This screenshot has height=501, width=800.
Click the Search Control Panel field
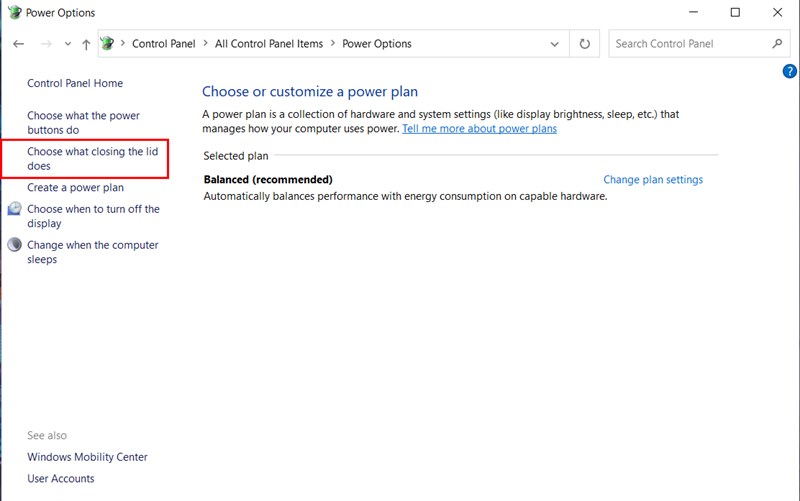(699, 44)
